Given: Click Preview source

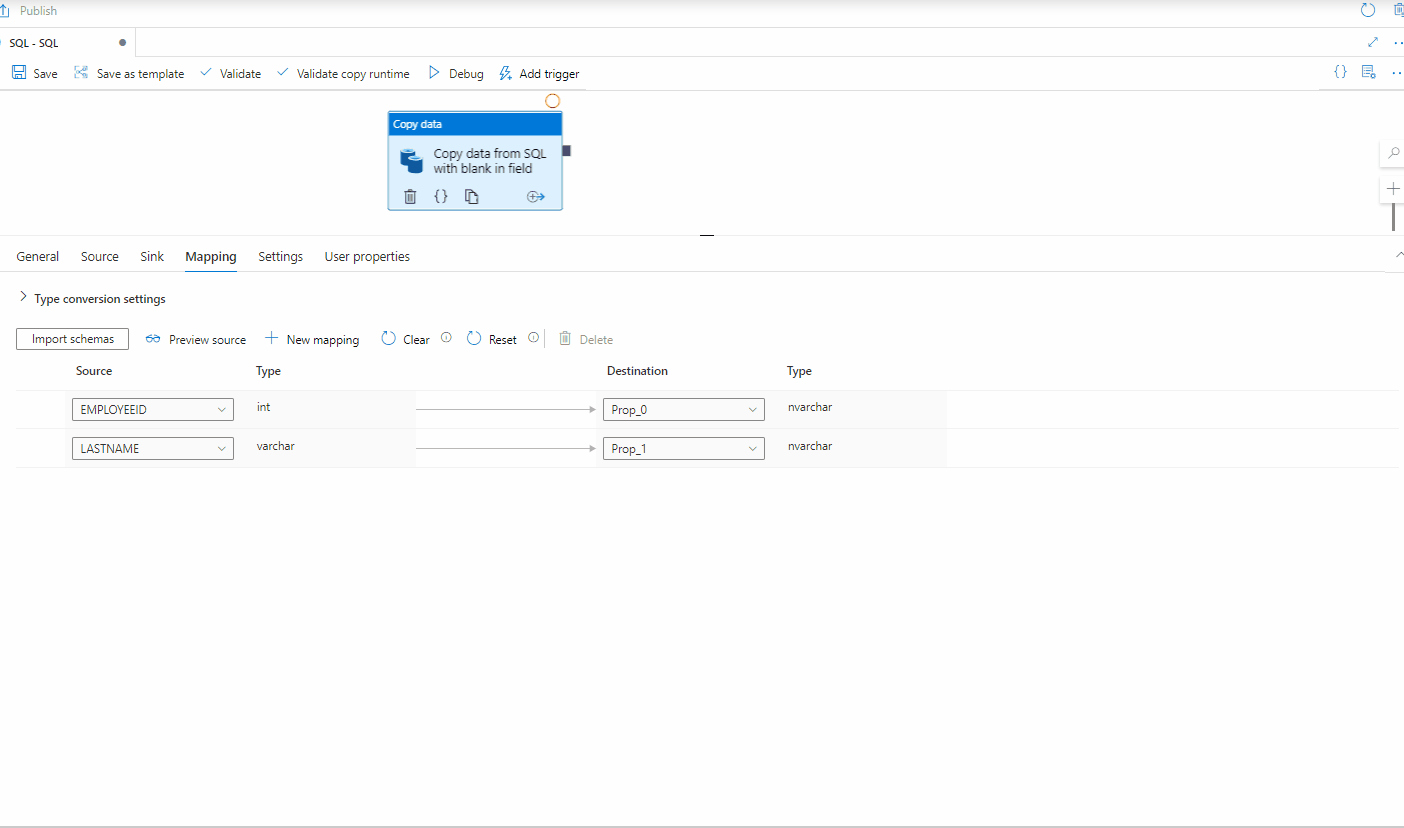Looking at the screenshot, I should click(196, 339).
